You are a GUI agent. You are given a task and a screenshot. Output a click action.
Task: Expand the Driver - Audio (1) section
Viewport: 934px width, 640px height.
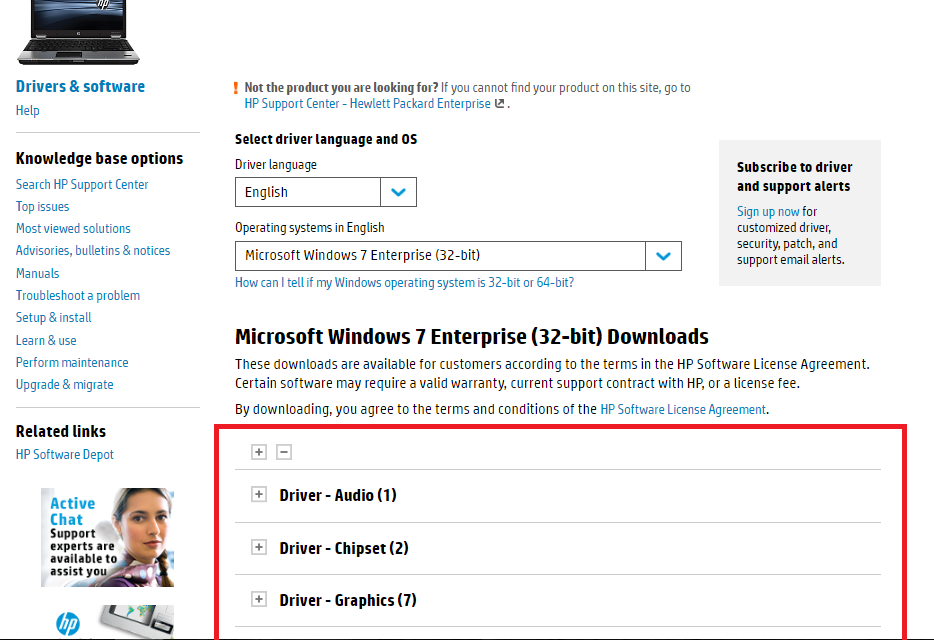click(259, 495)
